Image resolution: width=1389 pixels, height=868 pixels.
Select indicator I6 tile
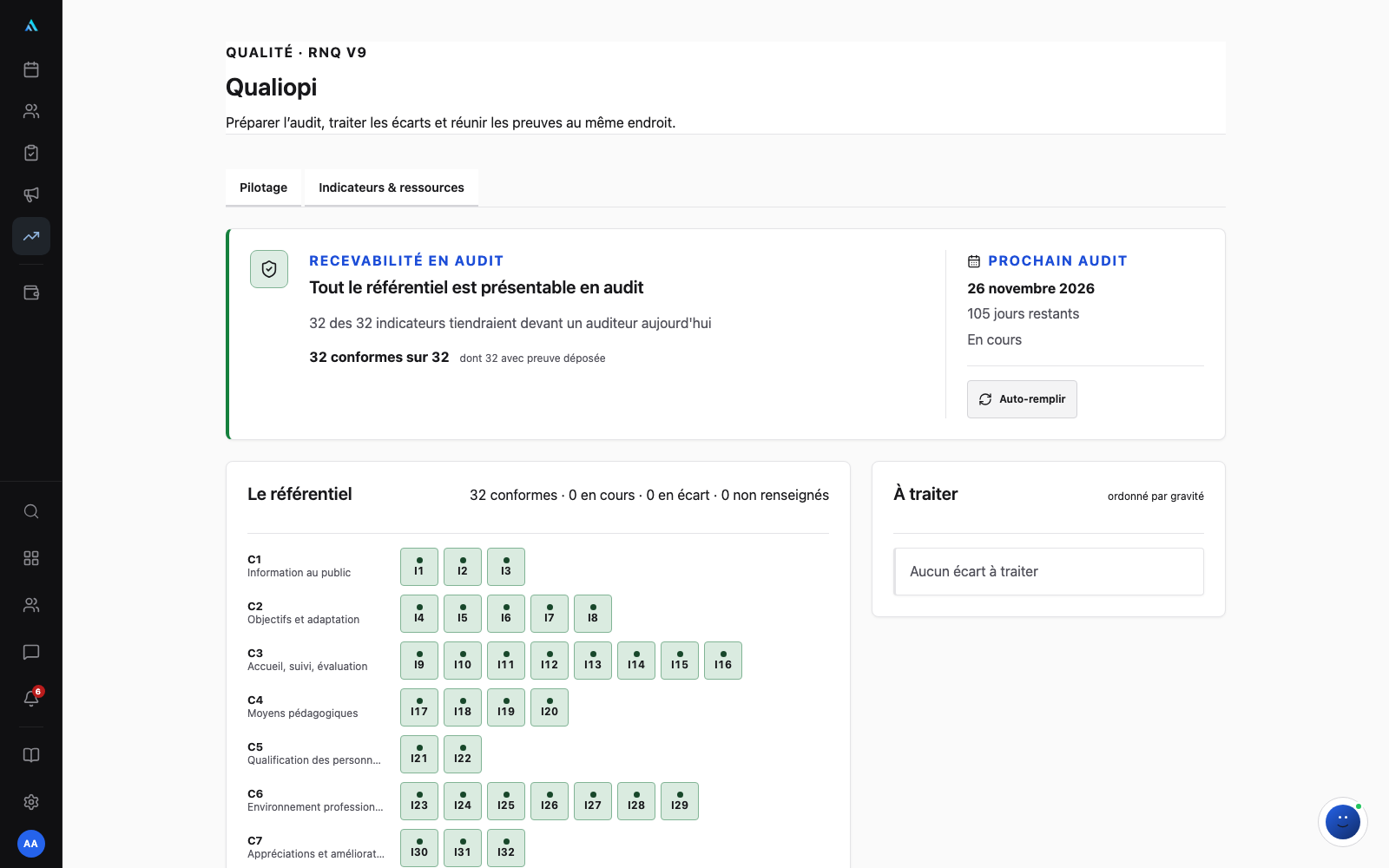point(506,614)
